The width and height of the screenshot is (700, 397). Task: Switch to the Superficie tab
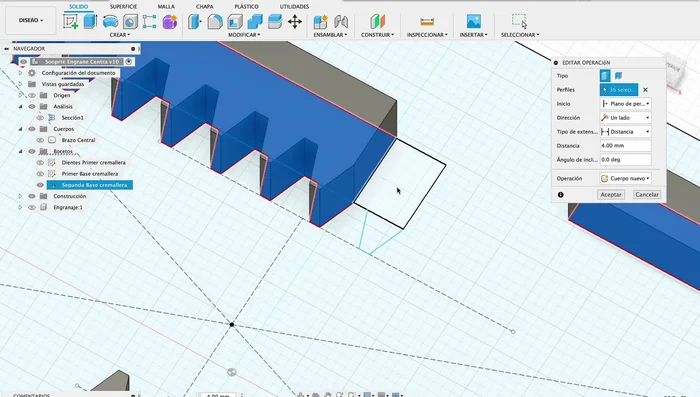(124, 6)
